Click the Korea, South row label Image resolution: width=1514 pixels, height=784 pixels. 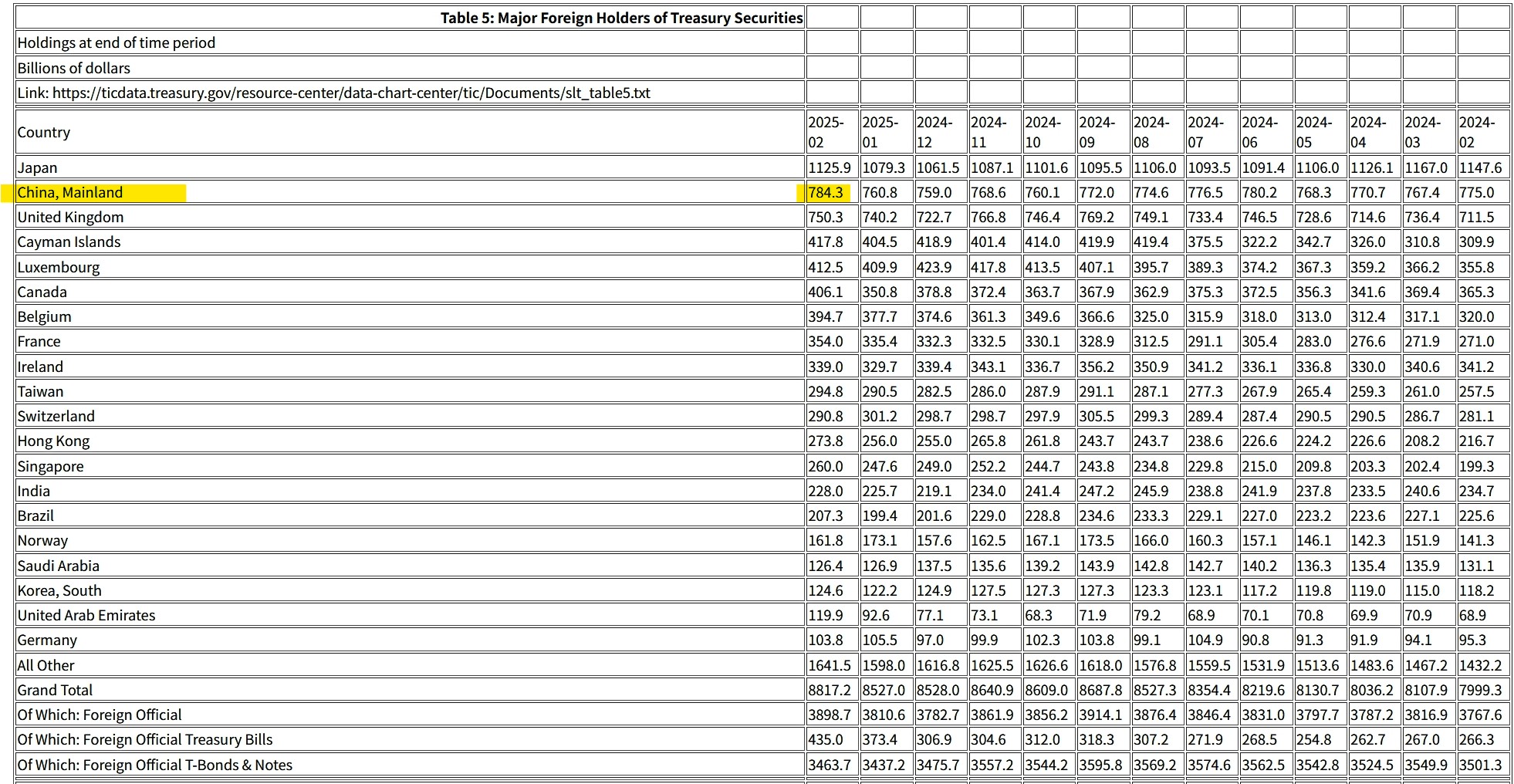coord(59,590)
